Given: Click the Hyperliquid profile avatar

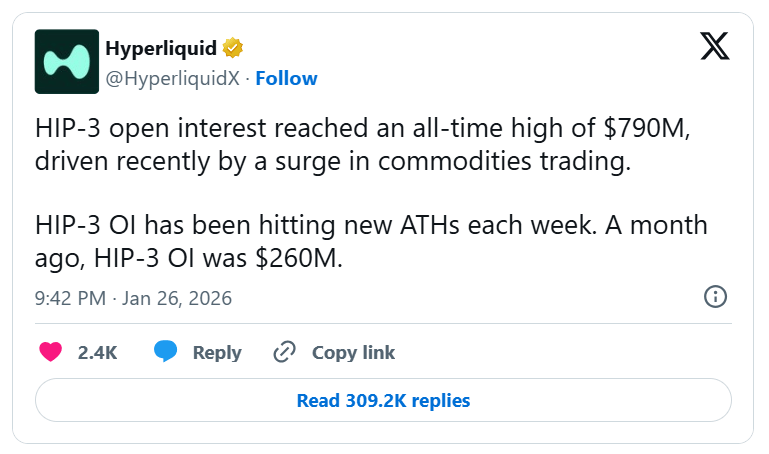Looking at the screenshot, I should coord(67,62).
